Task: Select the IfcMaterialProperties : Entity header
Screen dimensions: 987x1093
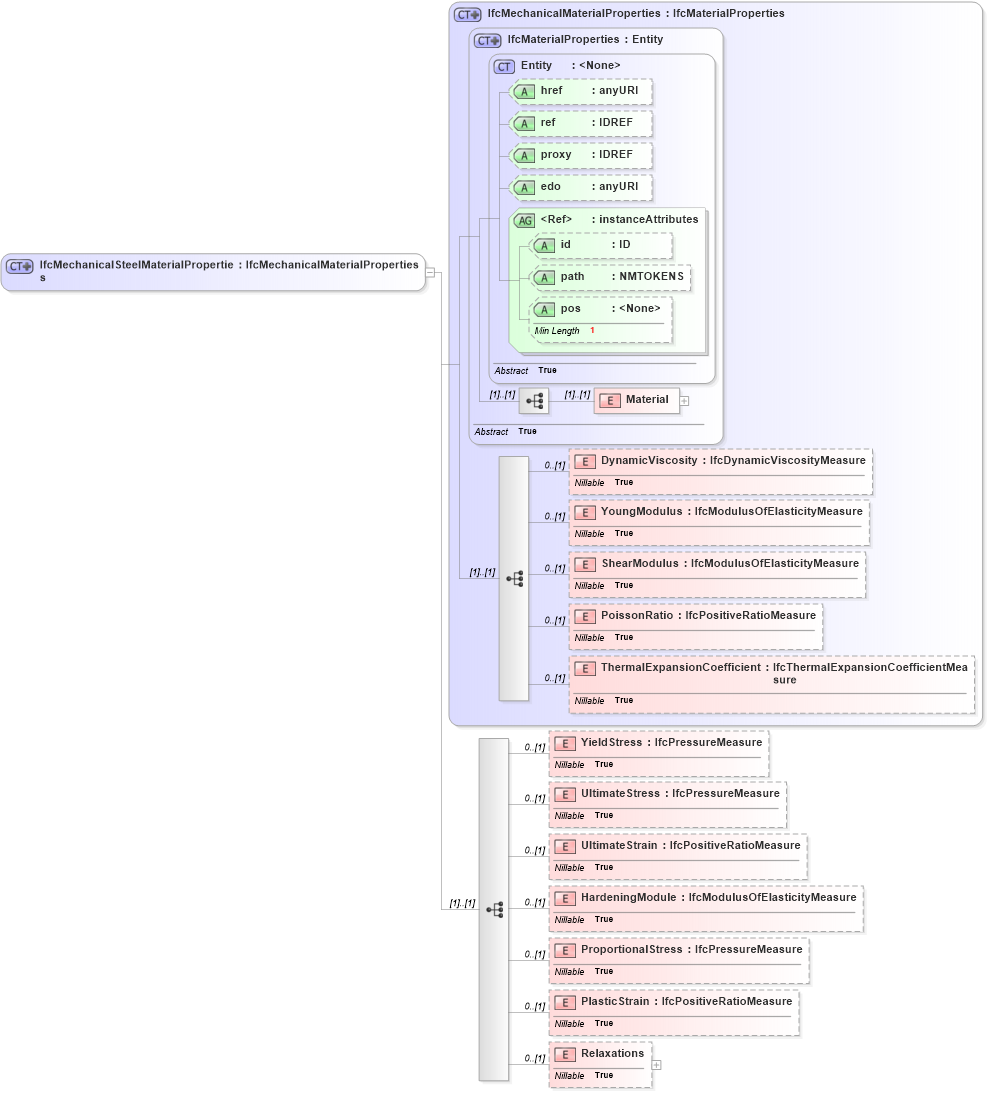Action: (x=570, y=39)
